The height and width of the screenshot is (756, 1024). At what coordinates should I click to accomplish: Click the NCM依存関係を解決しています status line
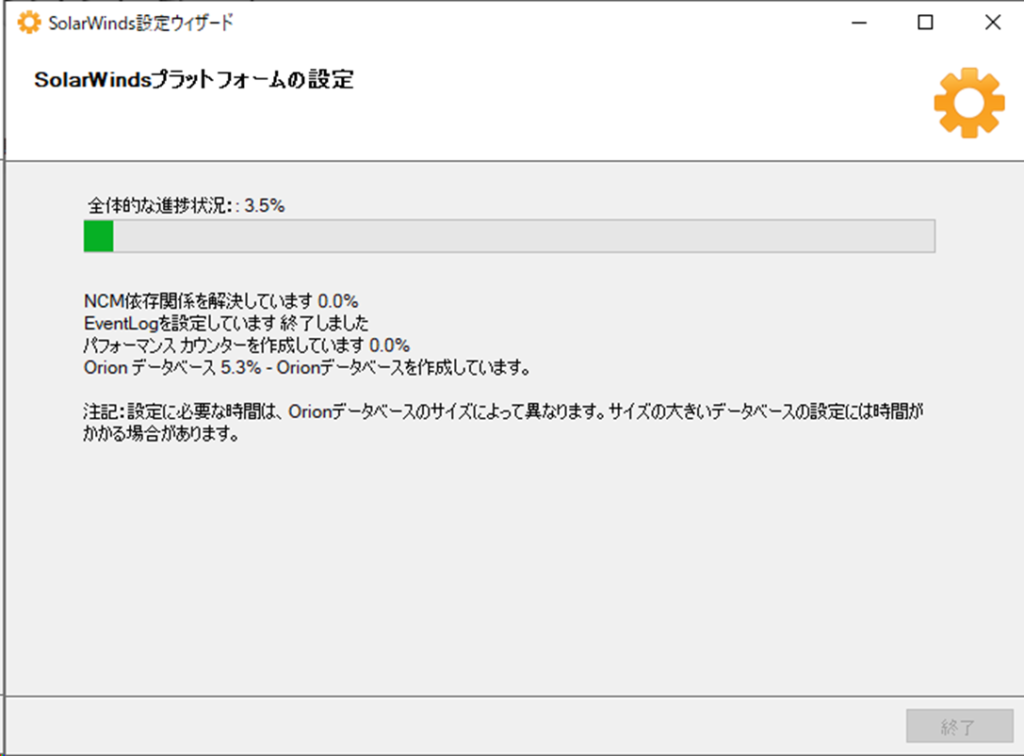[221, 301]
